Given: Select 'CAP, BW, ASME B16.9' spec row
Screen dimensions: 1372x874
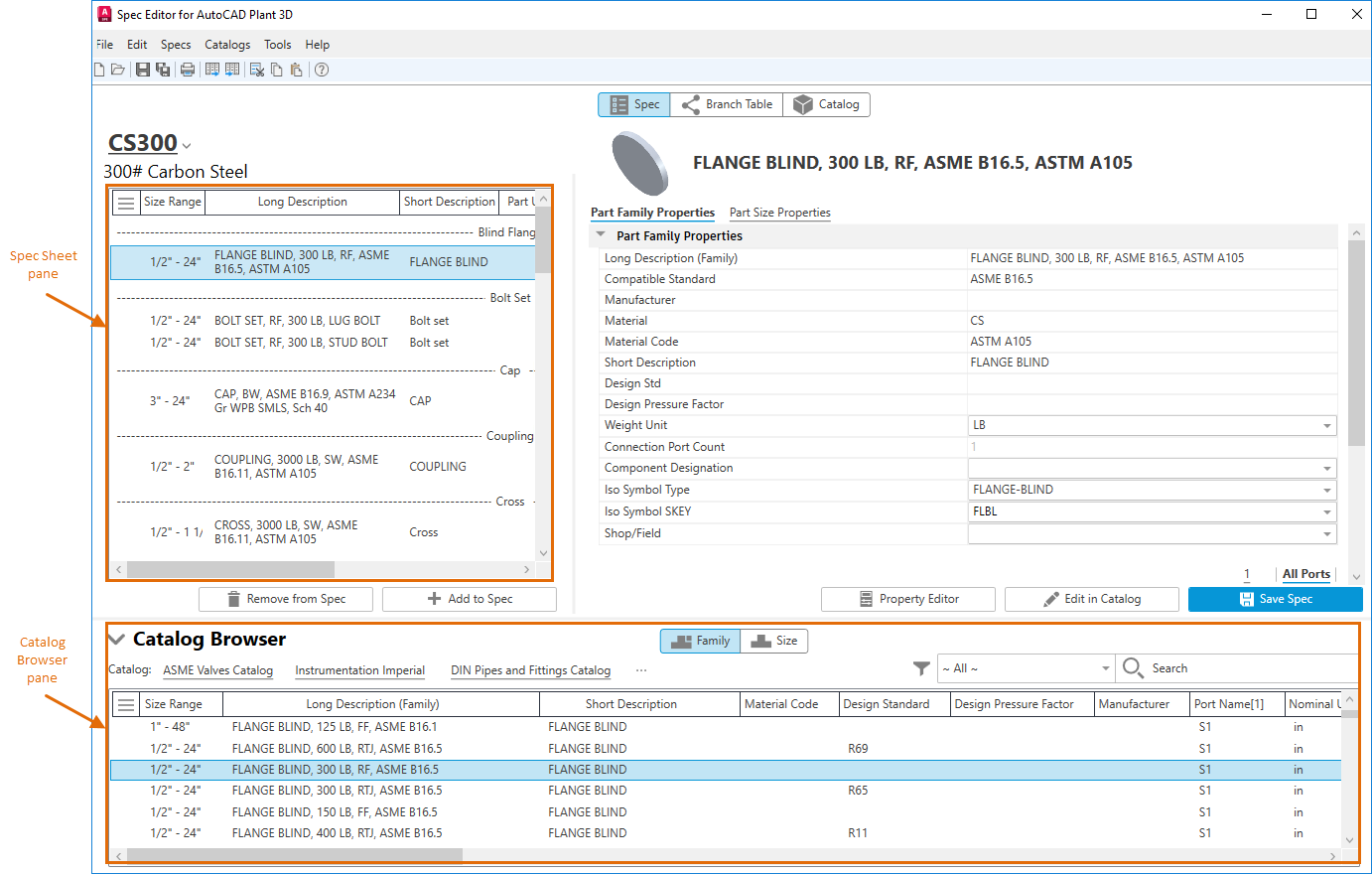Looking at the screenshot, I should tap(323, 401).
